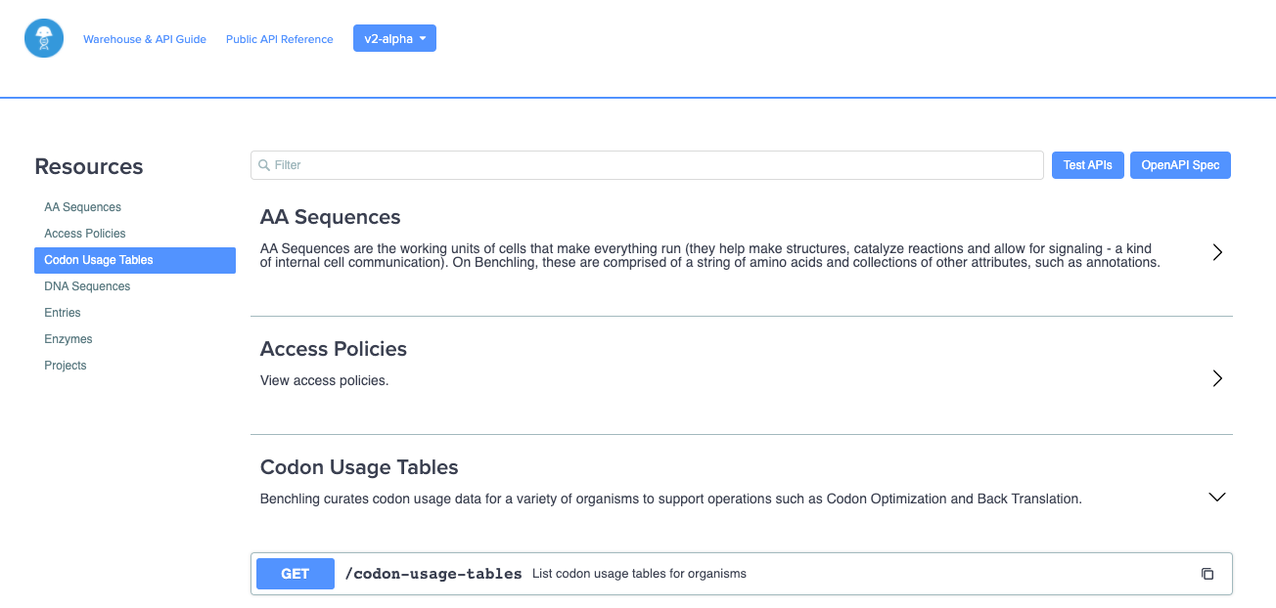Open the v2-alpha version dropdown

click(394, 38)
